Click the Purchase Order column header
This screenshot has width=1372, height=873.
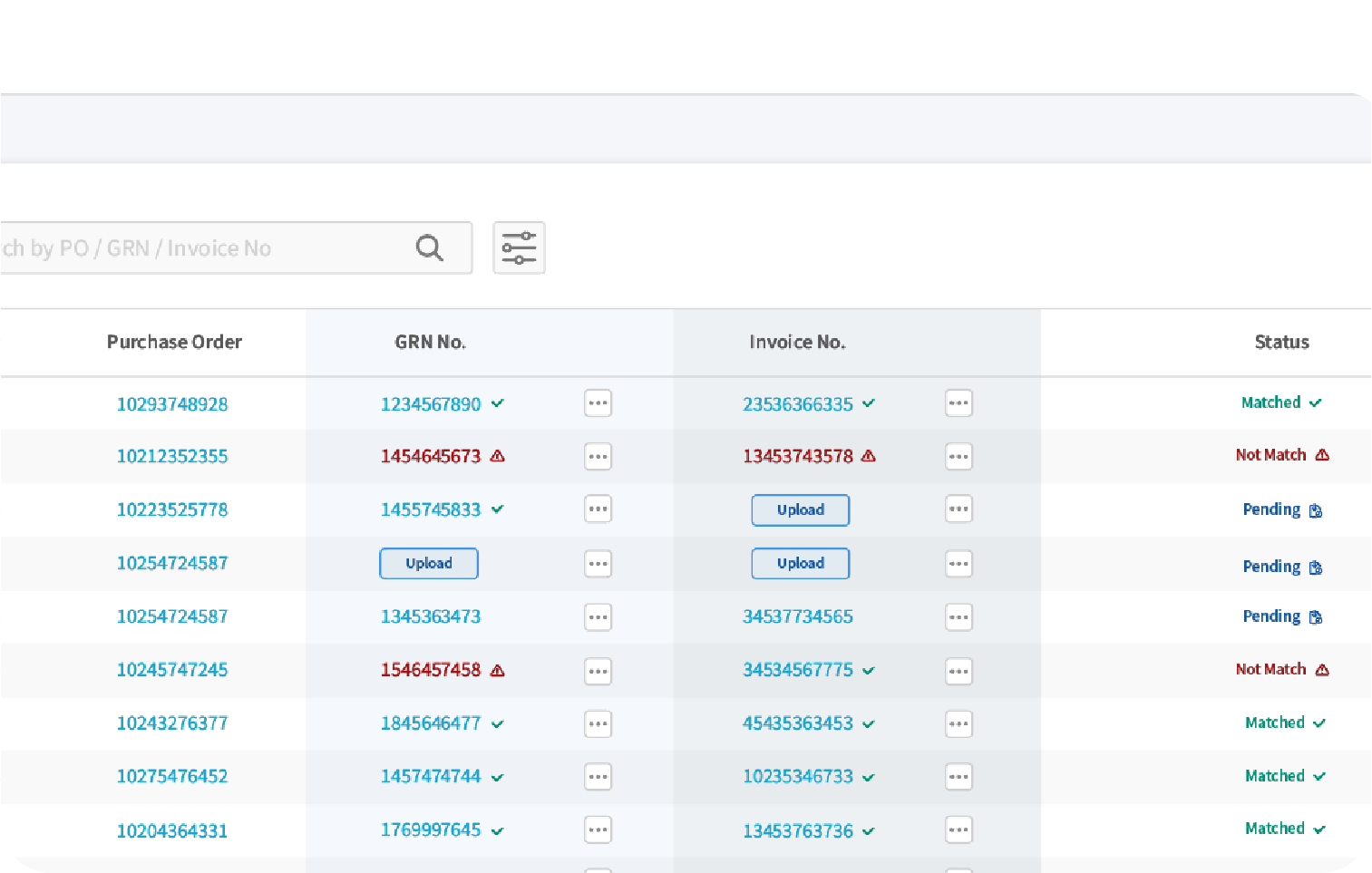pos(174,342)
